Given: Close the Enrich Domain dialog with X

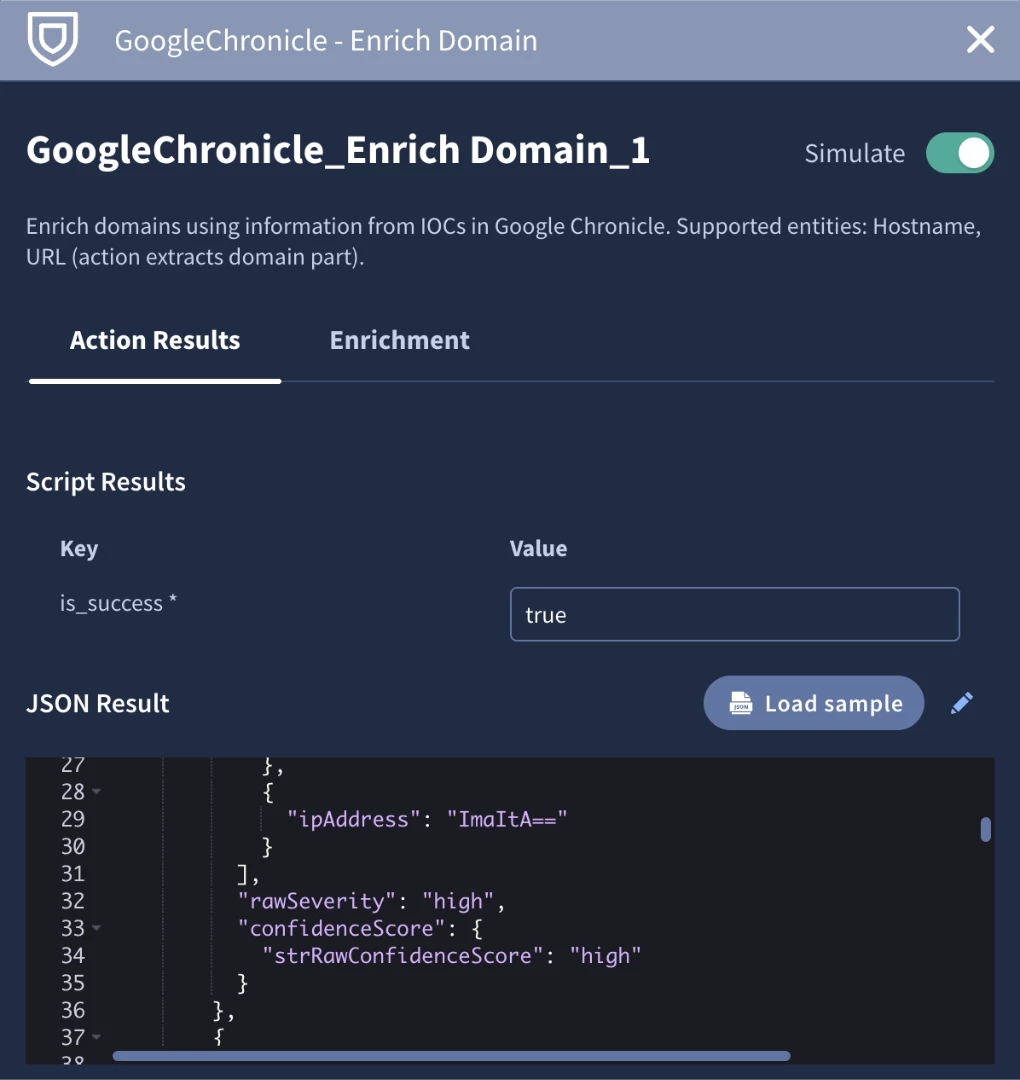Looking at the screenshot, I should coord(980,40).
